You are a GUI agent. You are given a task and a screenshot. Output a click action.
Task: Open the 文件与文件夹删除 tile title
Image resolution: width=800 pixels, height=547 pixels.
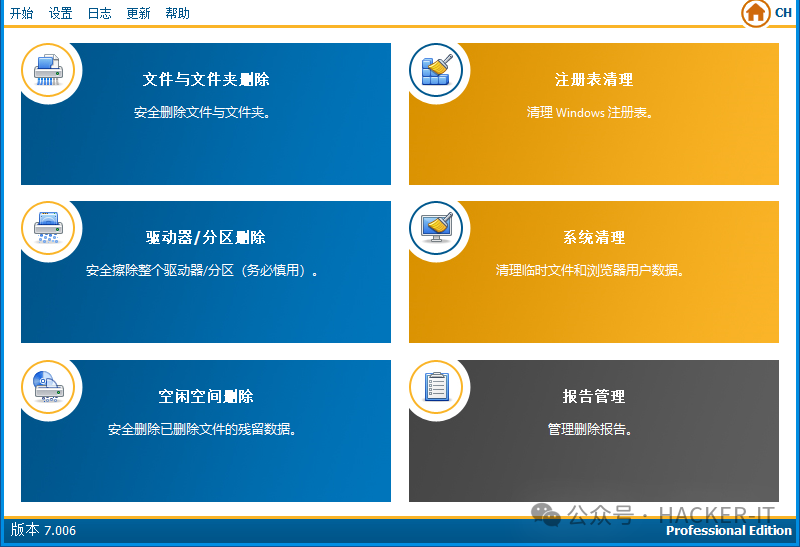coord(206,79)
